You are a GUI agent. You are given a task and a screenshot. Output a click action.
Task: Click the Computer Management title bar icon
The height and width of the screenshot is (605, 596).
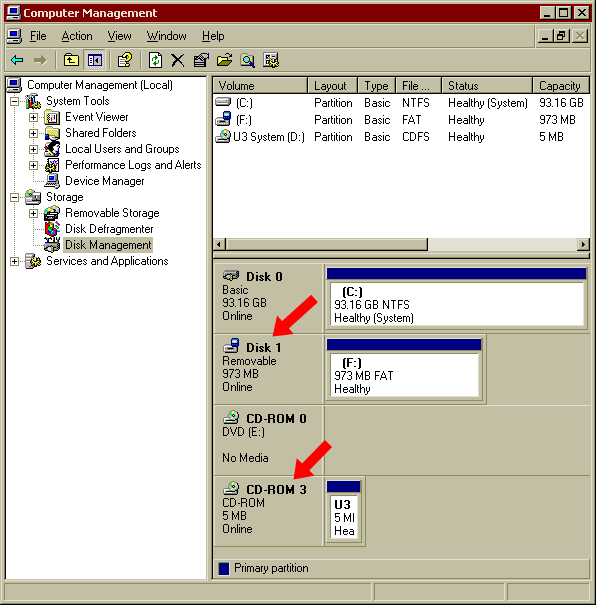[14, 13]
